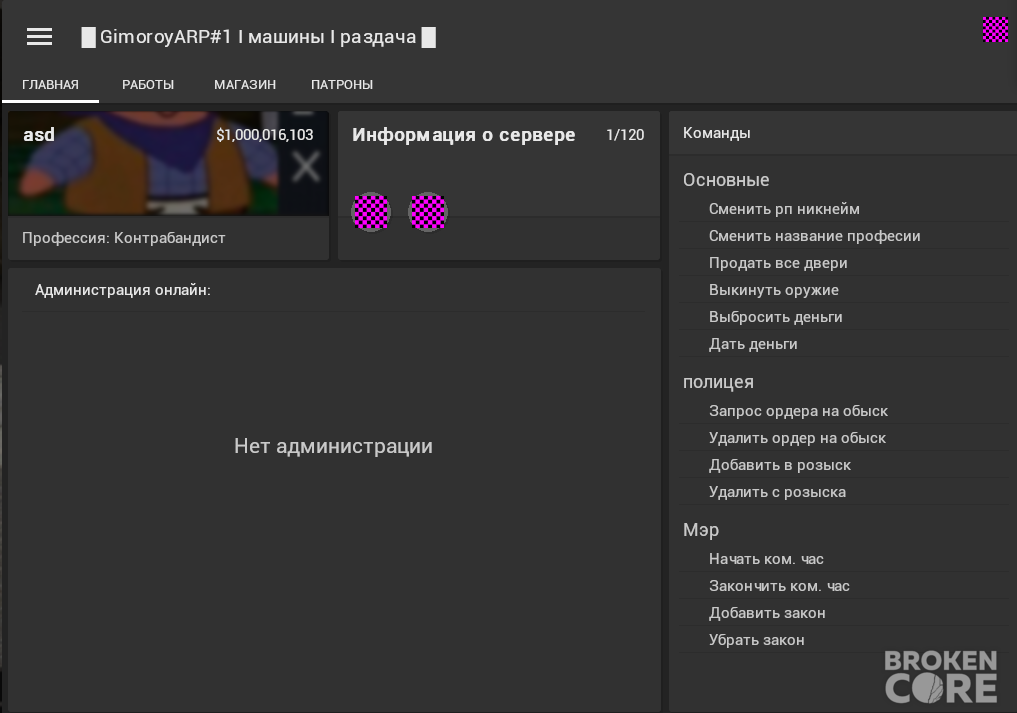Click the second round server info icon

[x=428, y=212]
